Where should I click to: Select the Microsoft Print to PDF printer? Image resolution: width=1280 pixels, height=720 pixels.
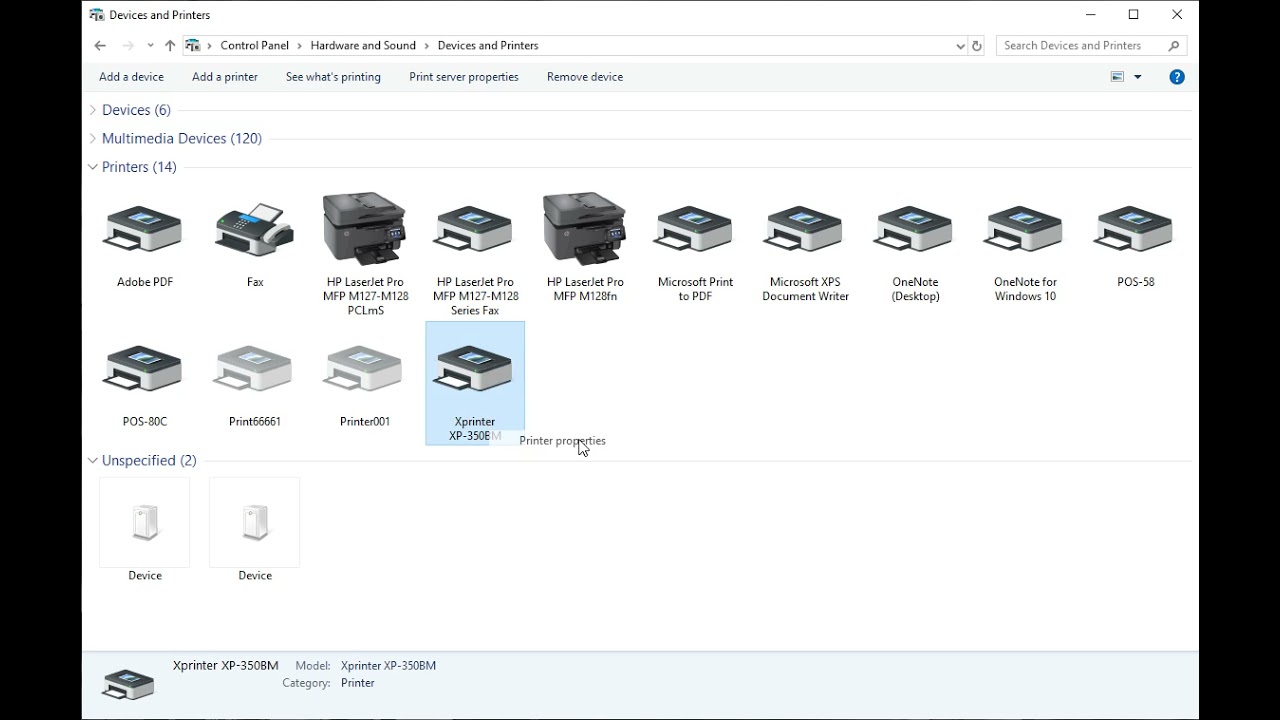pyautogui.click(x=694, y=230)
